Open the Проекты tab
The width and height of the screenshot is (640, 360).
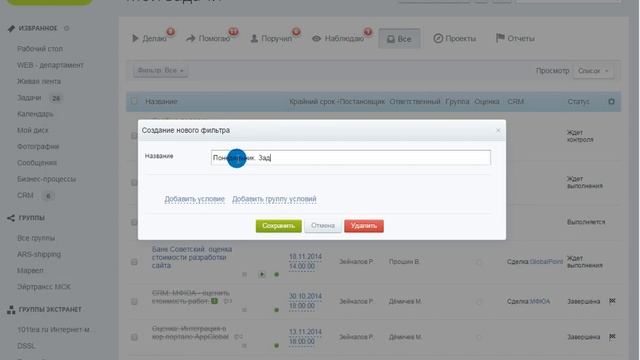point(455,38)
